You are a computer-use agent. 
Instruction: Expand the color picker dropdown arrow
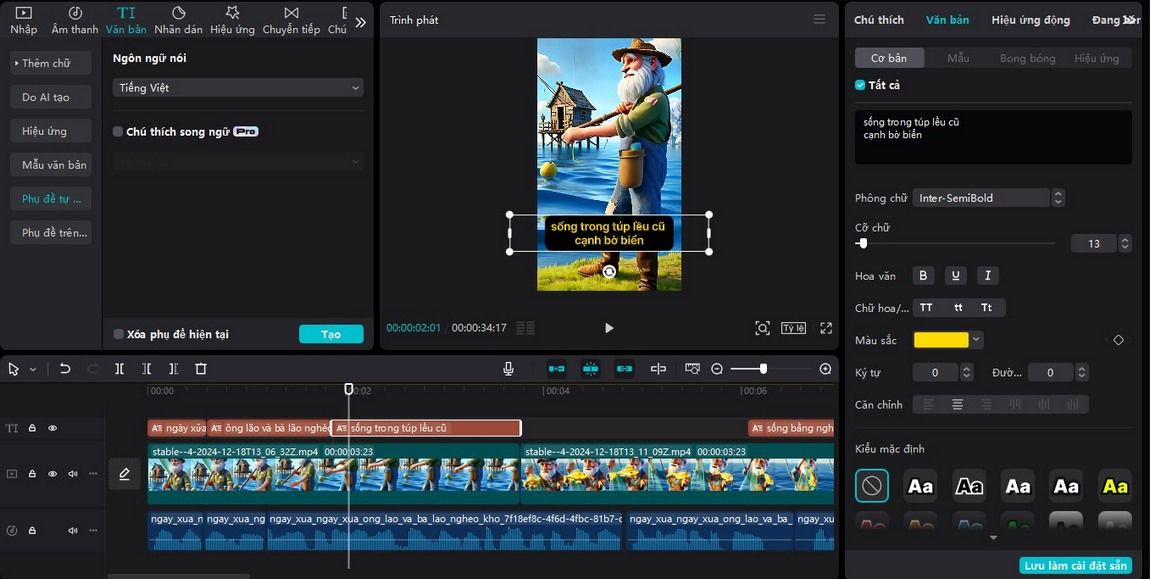coord(977,340)
